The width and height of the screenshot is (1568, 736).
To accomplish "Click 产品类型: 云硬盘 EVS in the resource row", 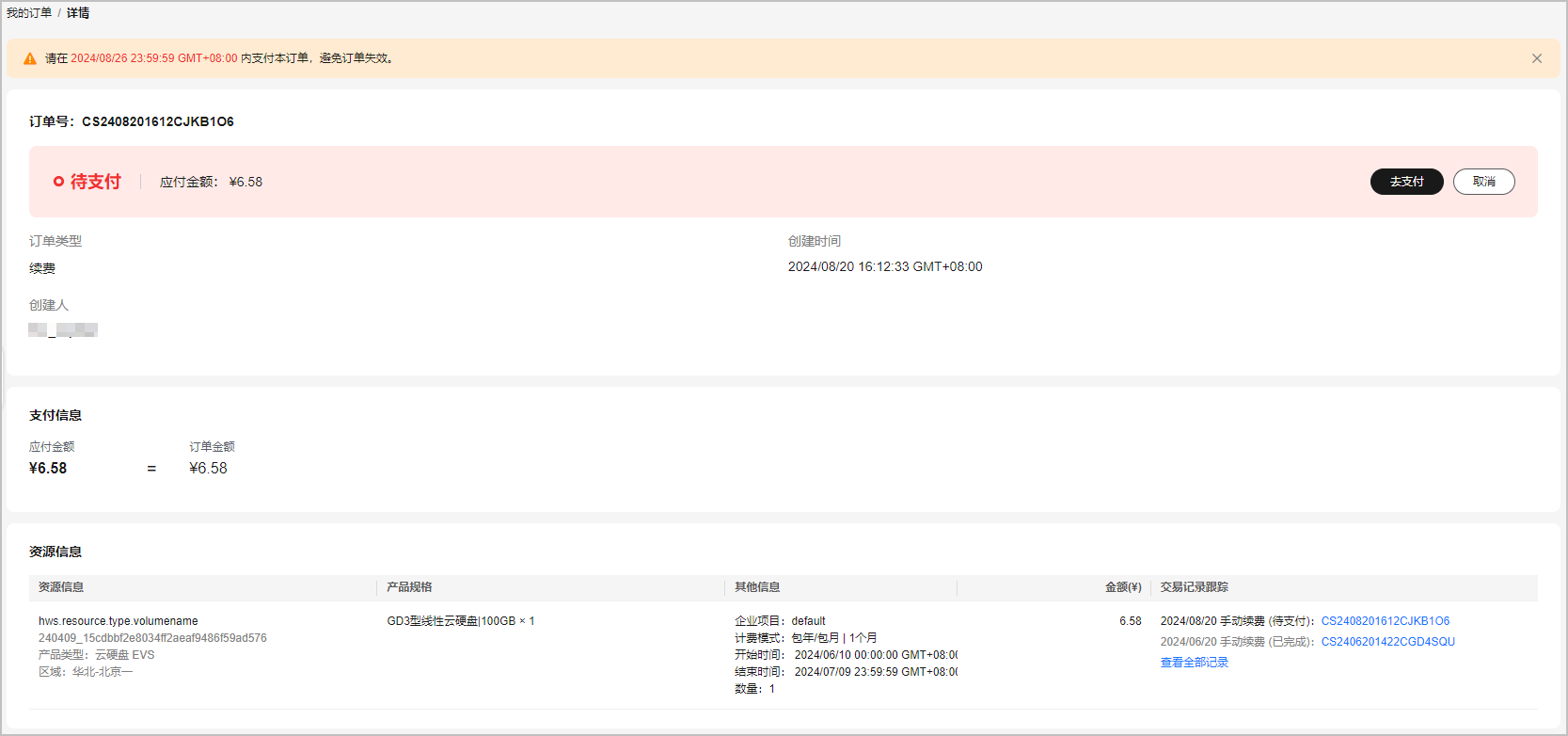I will (97, 655).
